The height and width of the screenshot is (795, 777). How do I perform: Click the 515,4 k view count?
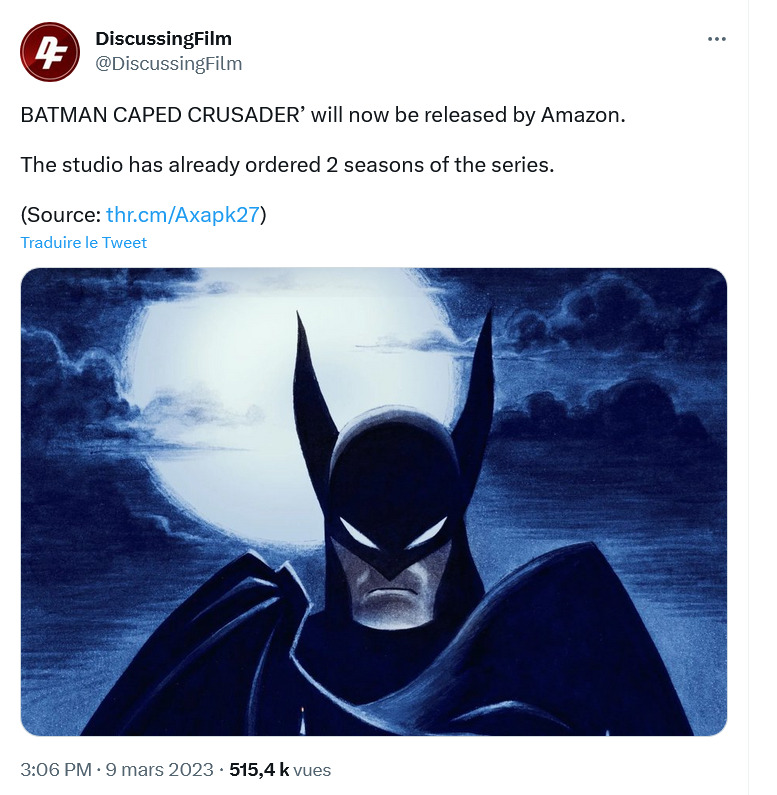pyautogui.click(x=259, y=770)
